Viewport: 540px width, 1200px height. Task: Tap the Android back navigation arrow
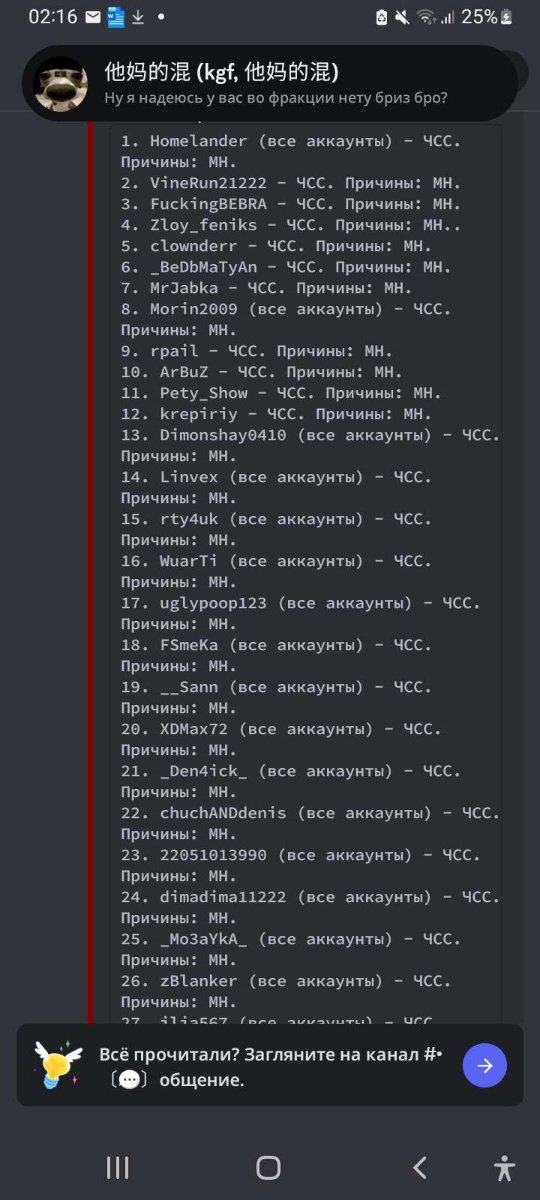click(x=420, y=1167)
